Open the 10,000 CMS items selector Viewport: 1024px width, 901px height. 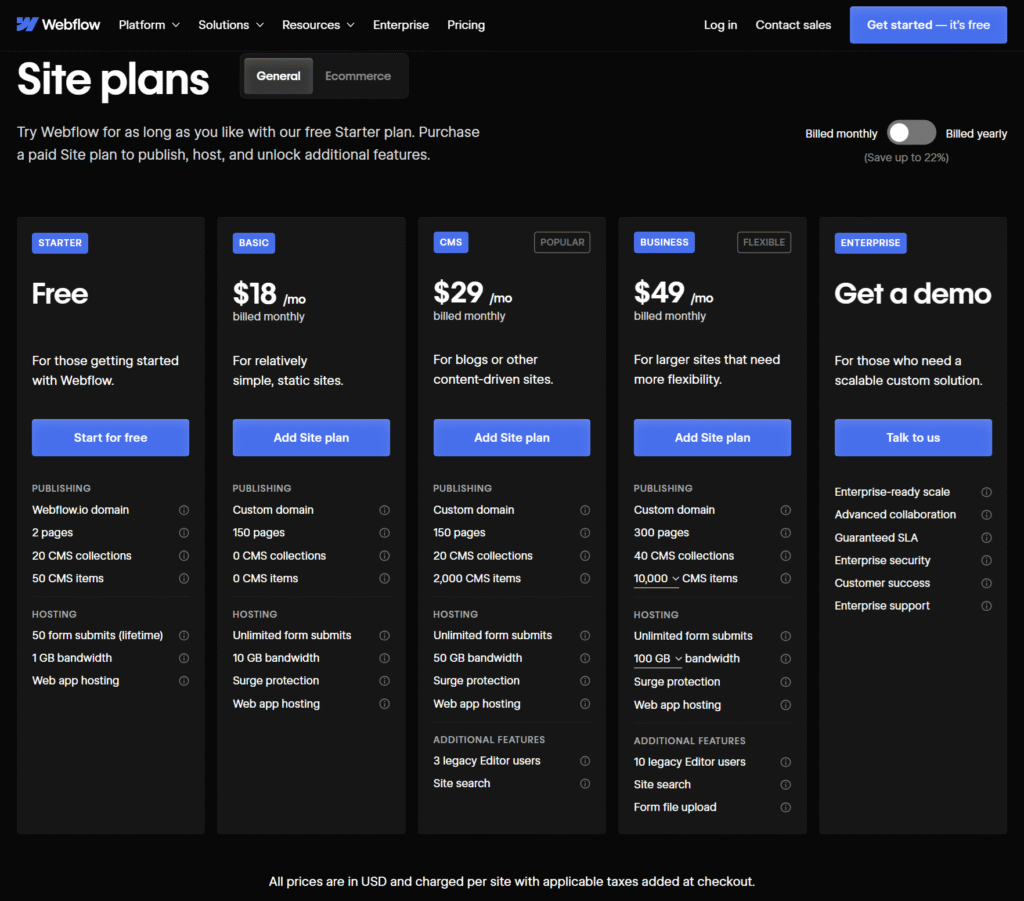pyautogui.click(x=656, y=579)
